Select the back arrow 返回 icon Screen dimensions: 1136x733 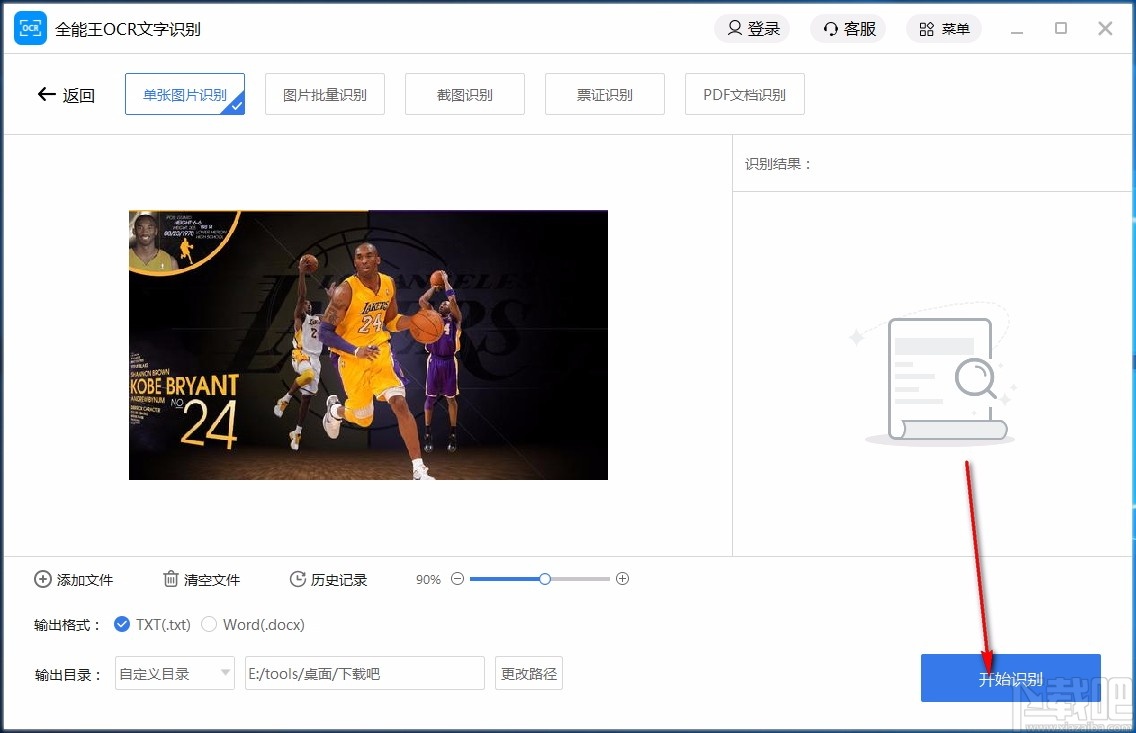46,93
